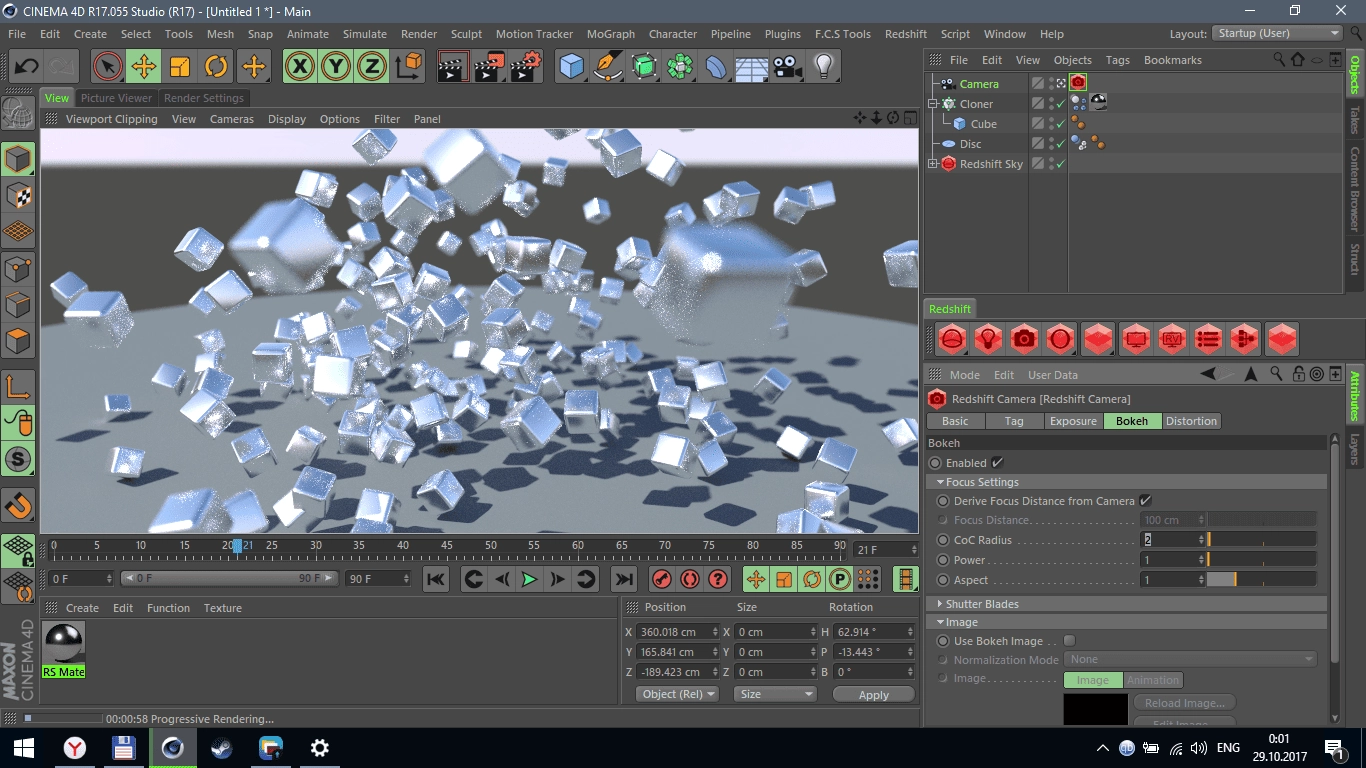The image size is (1366, 768).
Task: Open the Normalization Mode dropdown
Action: point(1190,659)
